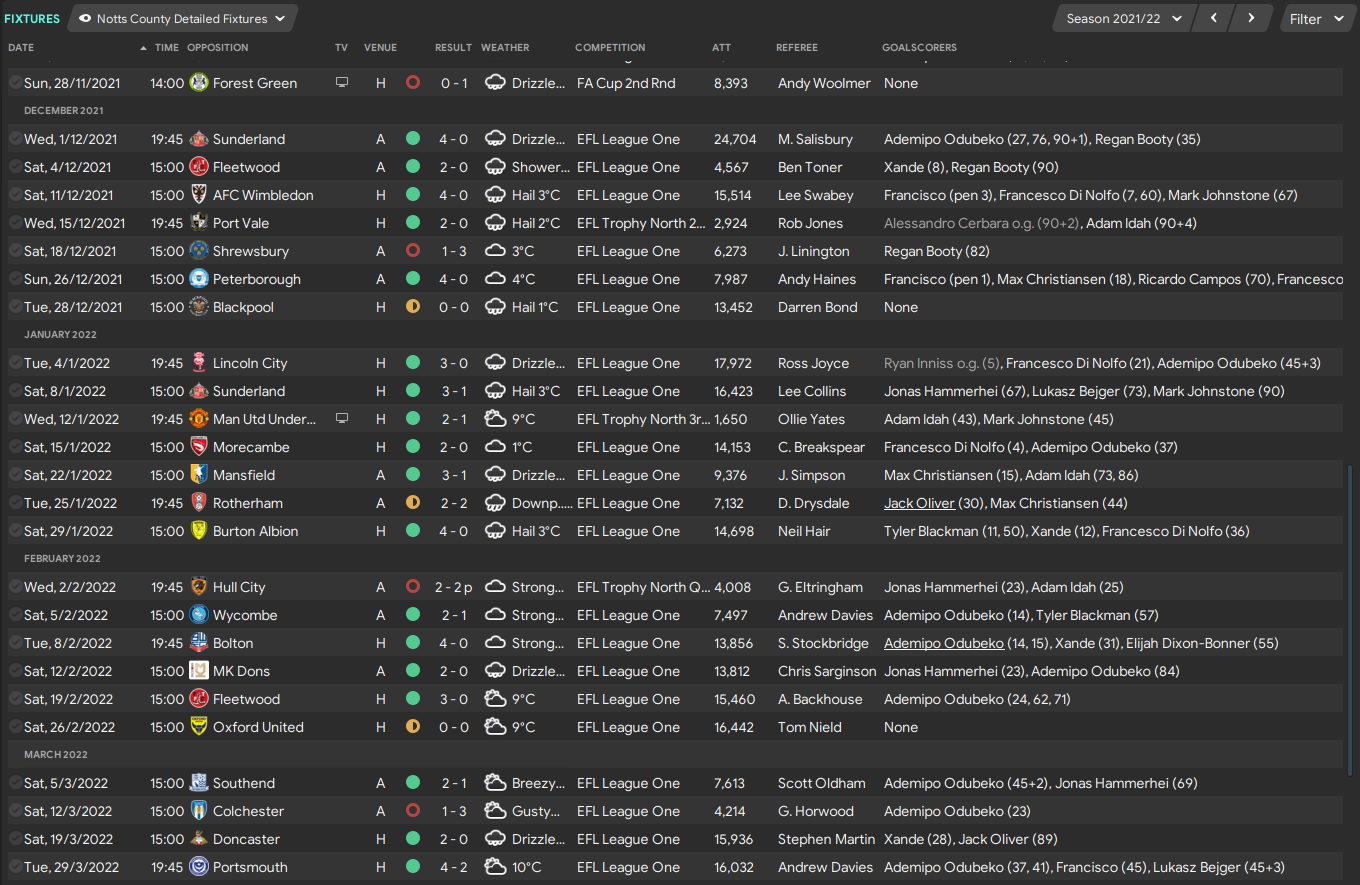The image size is (1360, 885).
Task: Click Blackpool club badge
Action: point(199,307)
